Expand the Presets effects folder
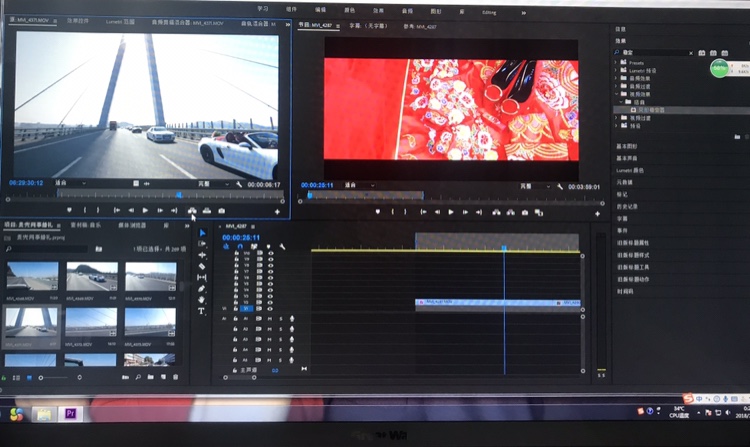 click(x=616, y=62)
